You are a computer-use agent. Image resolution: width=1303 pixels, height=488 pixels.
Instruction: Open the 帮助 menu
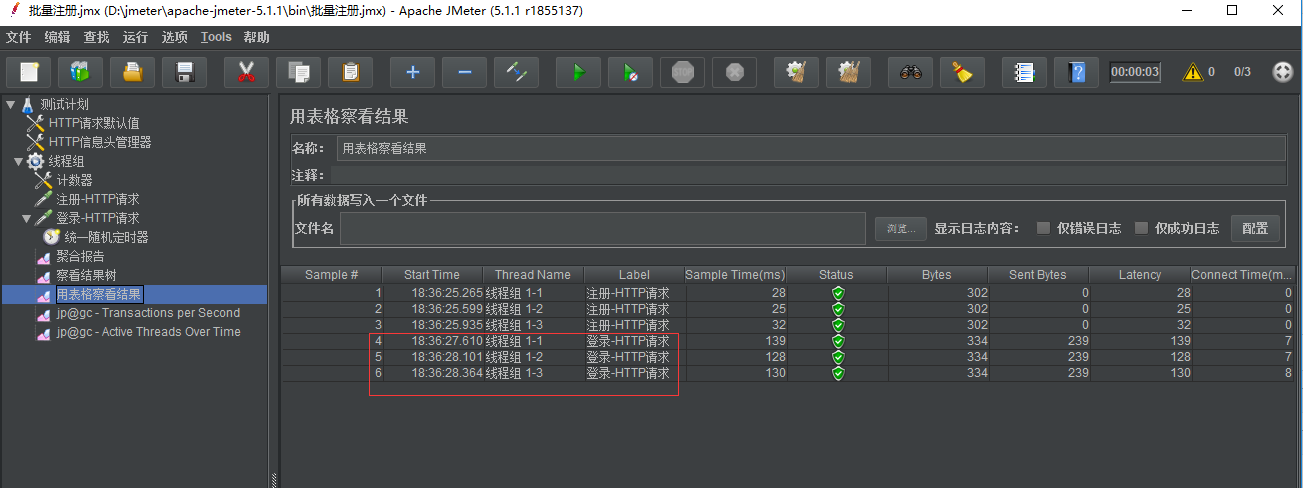257,37
